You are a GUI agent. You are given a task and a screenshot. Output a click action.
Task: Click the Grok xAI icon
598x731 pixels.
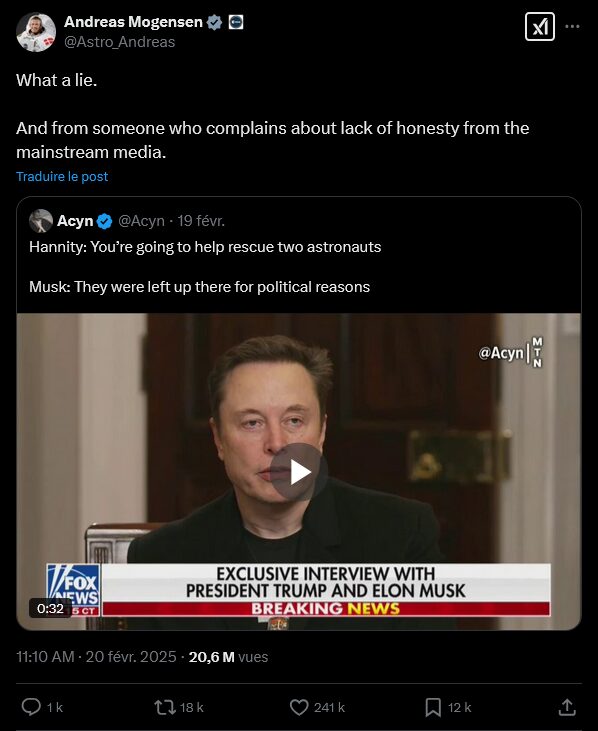[x=540, y=27]
